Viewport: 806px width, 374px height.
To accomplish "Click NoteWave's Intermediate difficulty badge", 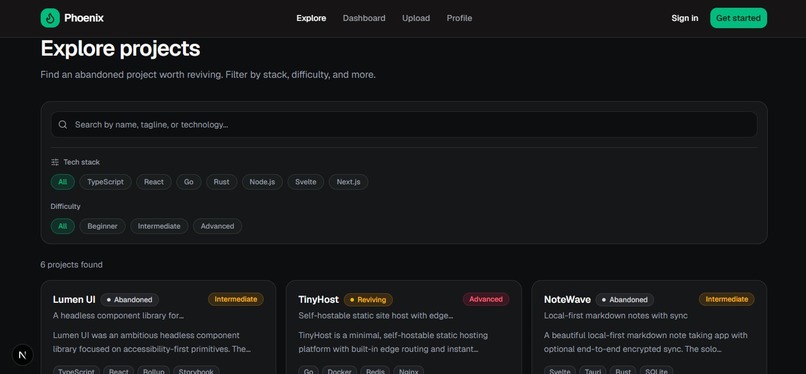I will tap(726, 299).
